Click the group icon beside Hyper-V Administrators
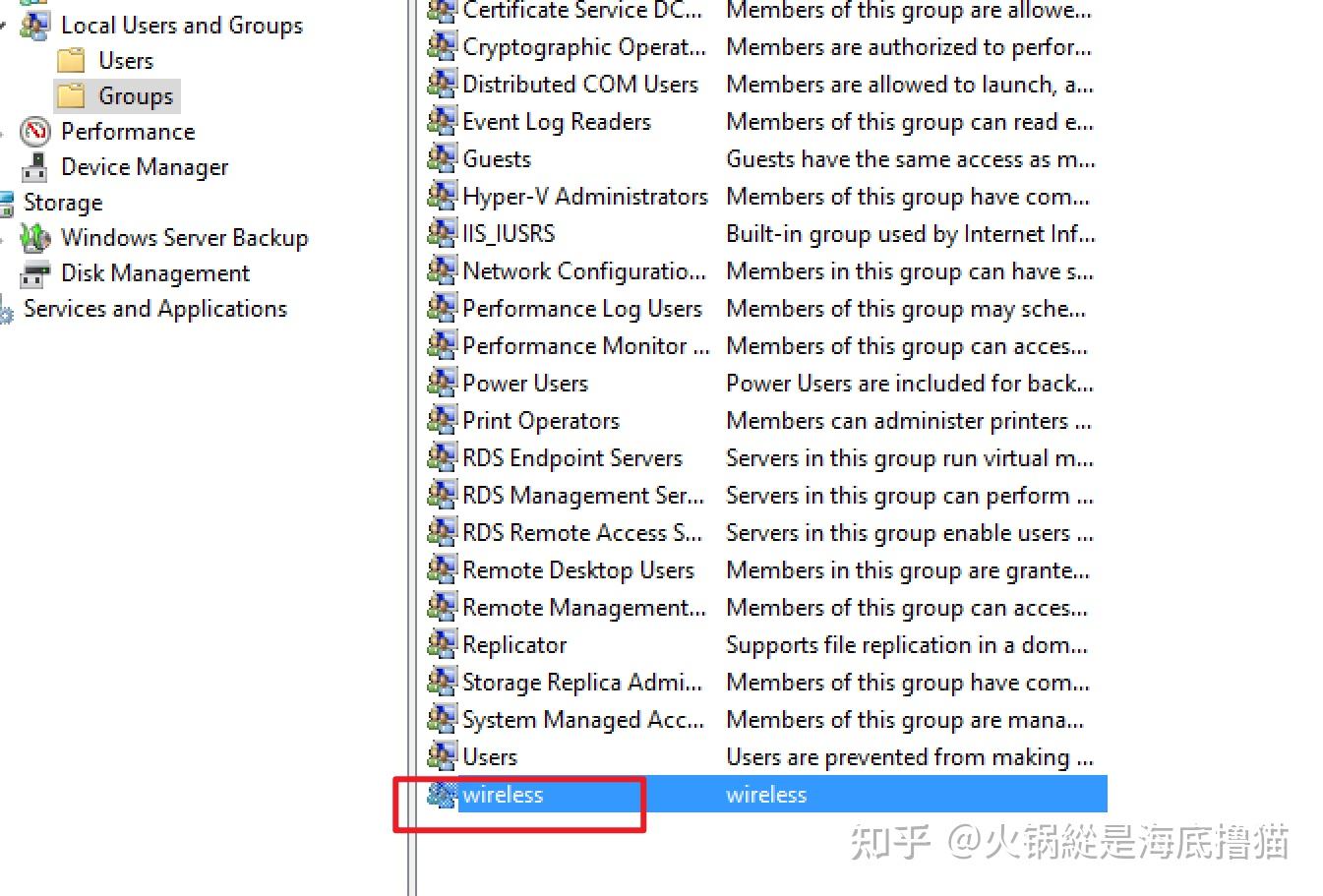This screenshot has width=1323, height=896. 442,196
